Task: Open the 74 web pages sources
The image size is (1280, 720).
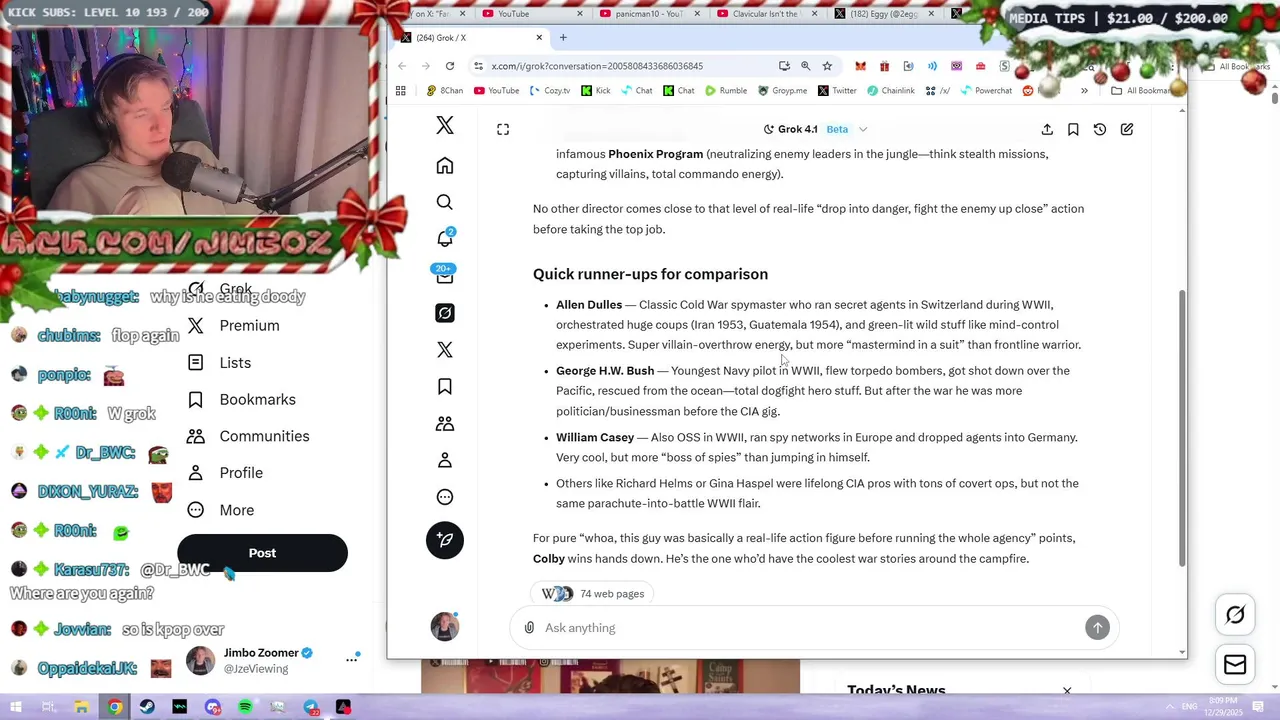Action: (593, 594)
